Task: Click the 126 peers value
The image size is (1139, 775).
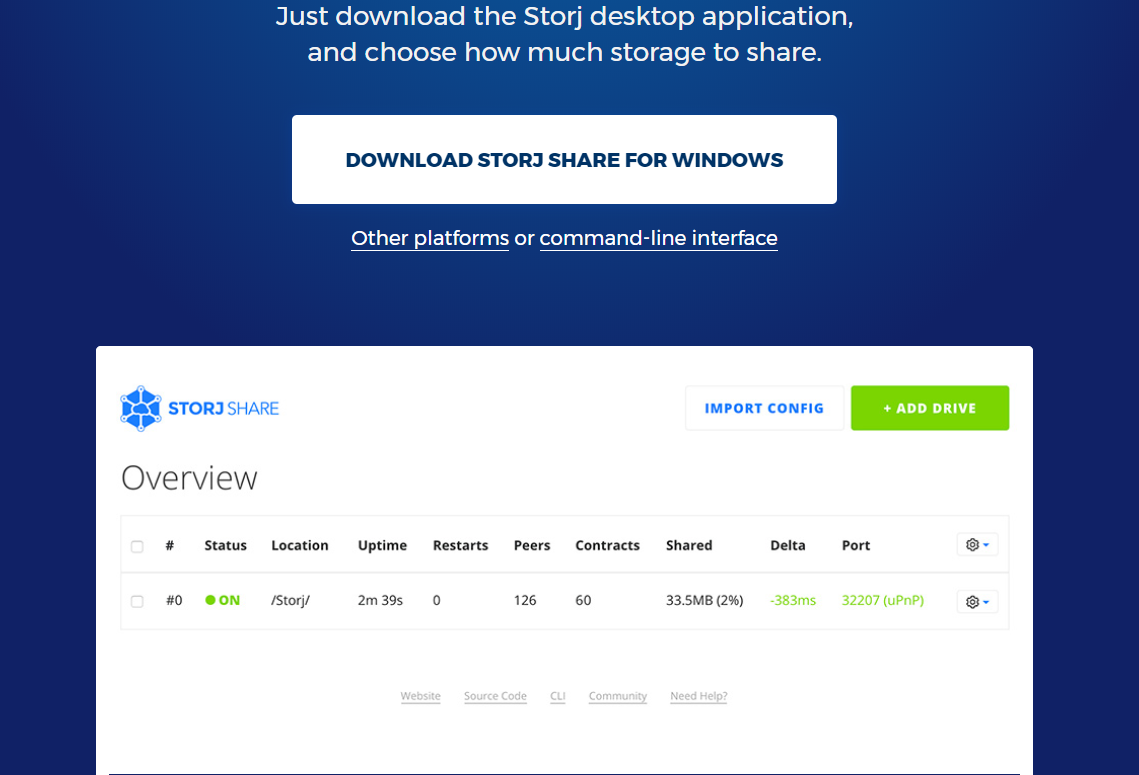Action: pyautogui.click(x=524, y=601)
